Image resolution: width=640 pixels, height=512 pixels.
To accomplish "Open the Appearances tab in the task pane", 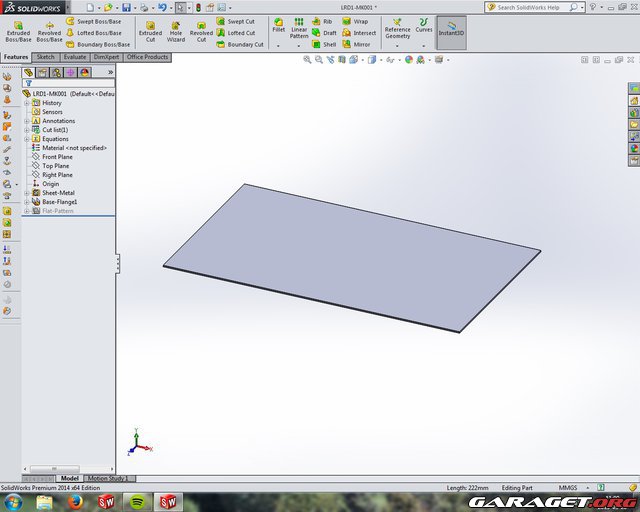I will pos(633,149).
